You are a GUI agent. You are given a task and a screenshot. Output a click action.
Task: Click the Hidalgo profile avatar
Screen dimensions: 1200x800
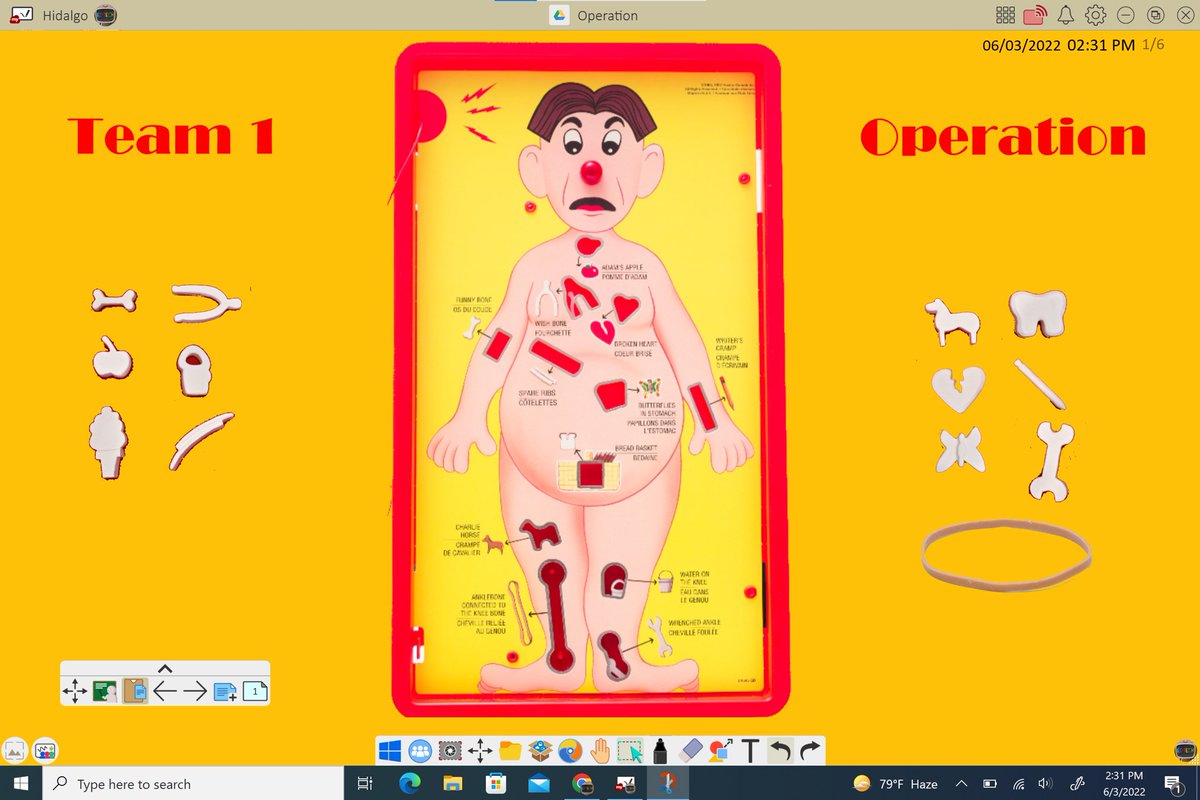pyautogui.click(x=105, y=15)
